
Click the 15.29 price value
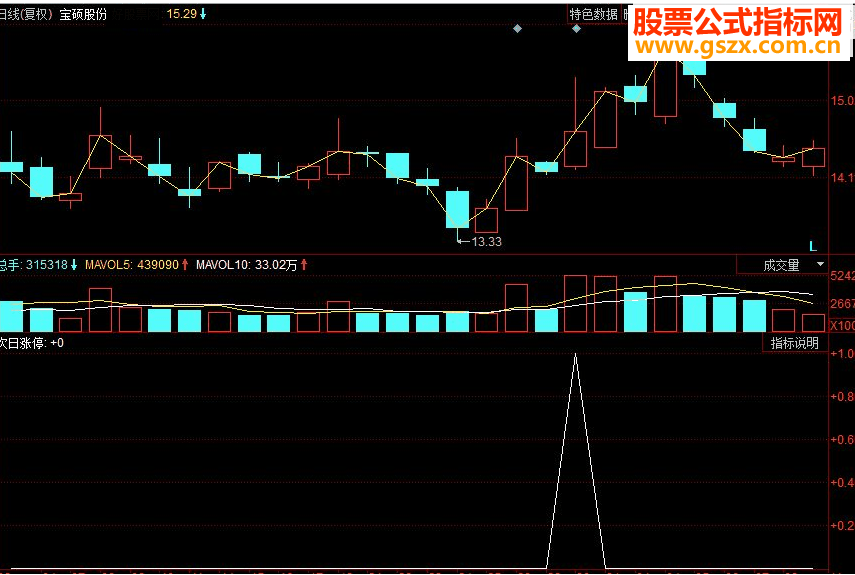tap(182, 14)
